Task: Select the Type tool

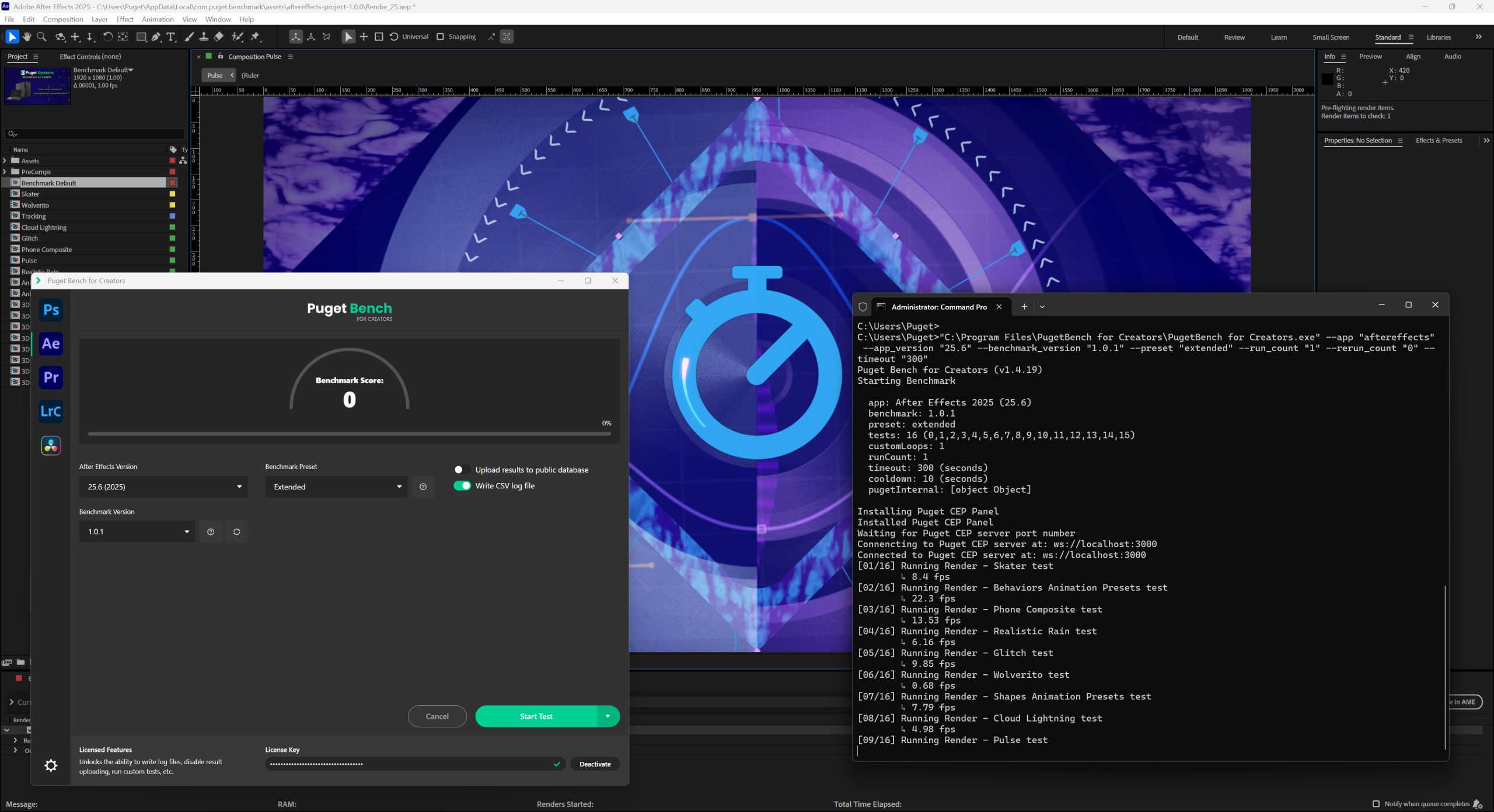Action: pos(171,37)
